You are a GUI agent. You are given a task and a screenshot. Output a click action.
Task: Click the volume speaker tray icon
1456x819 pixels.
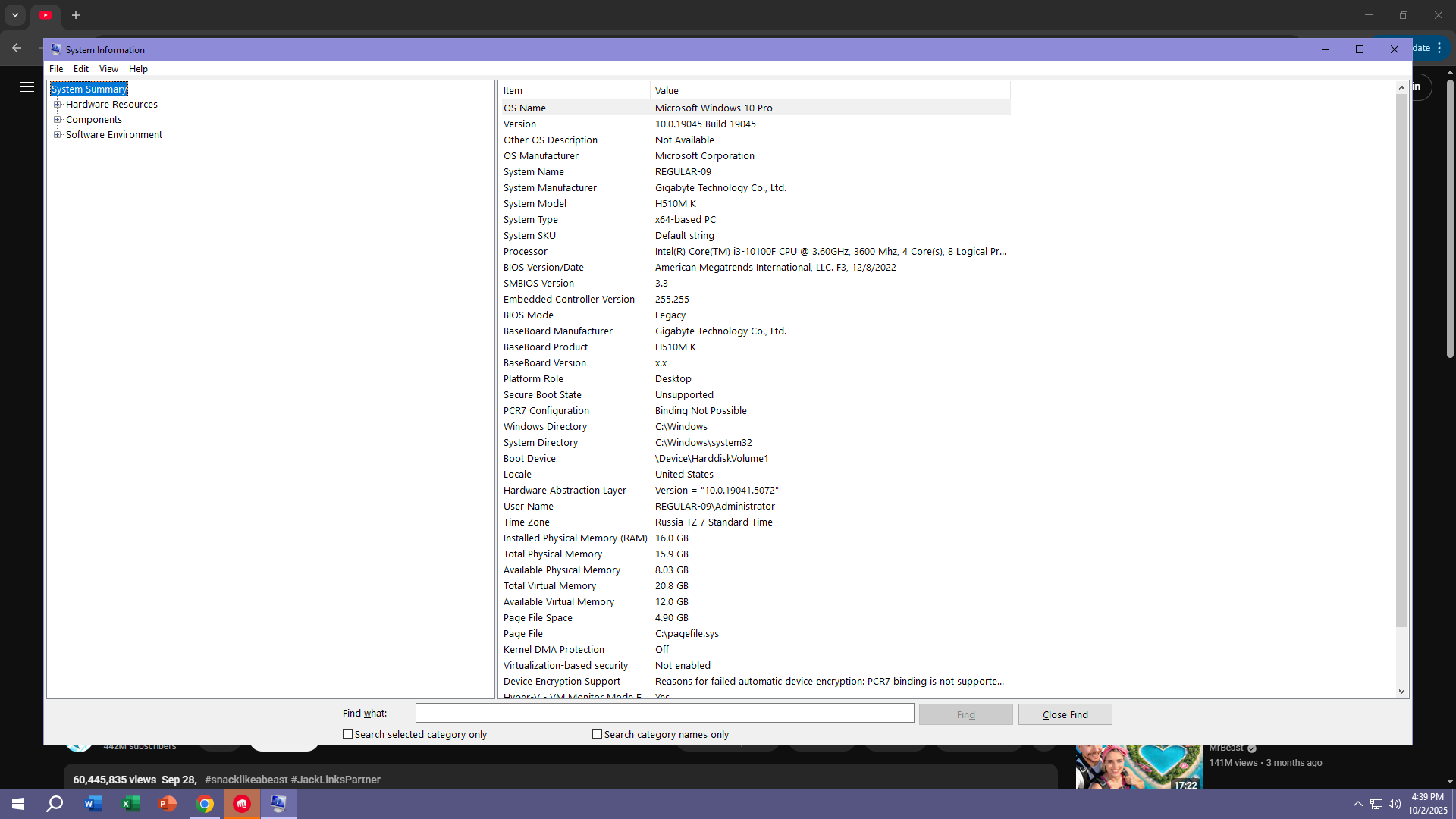point(1394,804)
